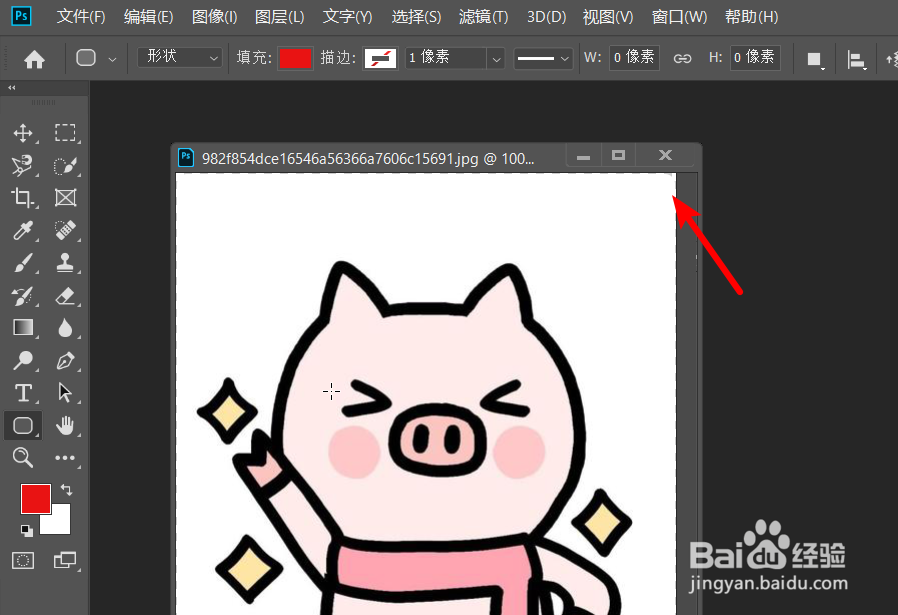Select the Eraser tool
Image resolution: width=898 pixels, height=615 pixels.
pos(65,295)
